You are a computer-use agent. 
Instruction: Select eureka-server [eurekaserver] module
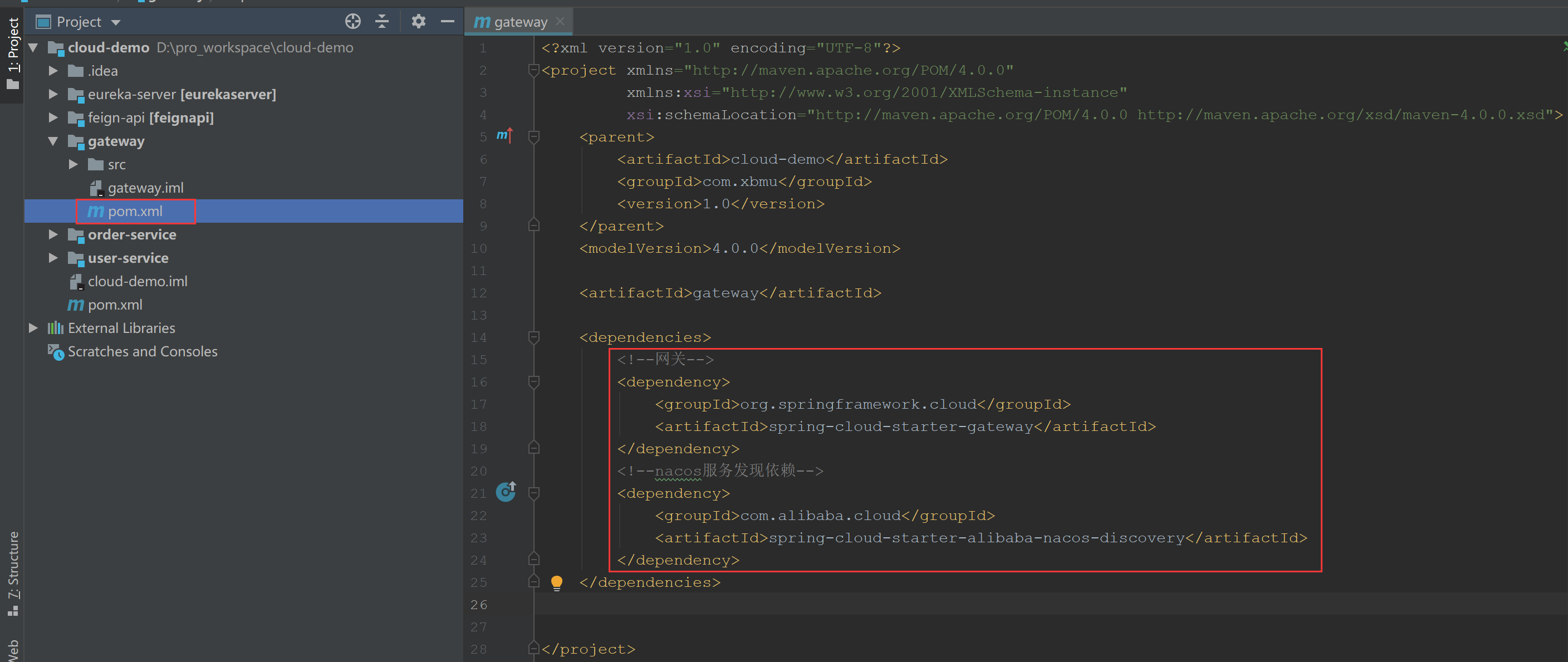182,94
